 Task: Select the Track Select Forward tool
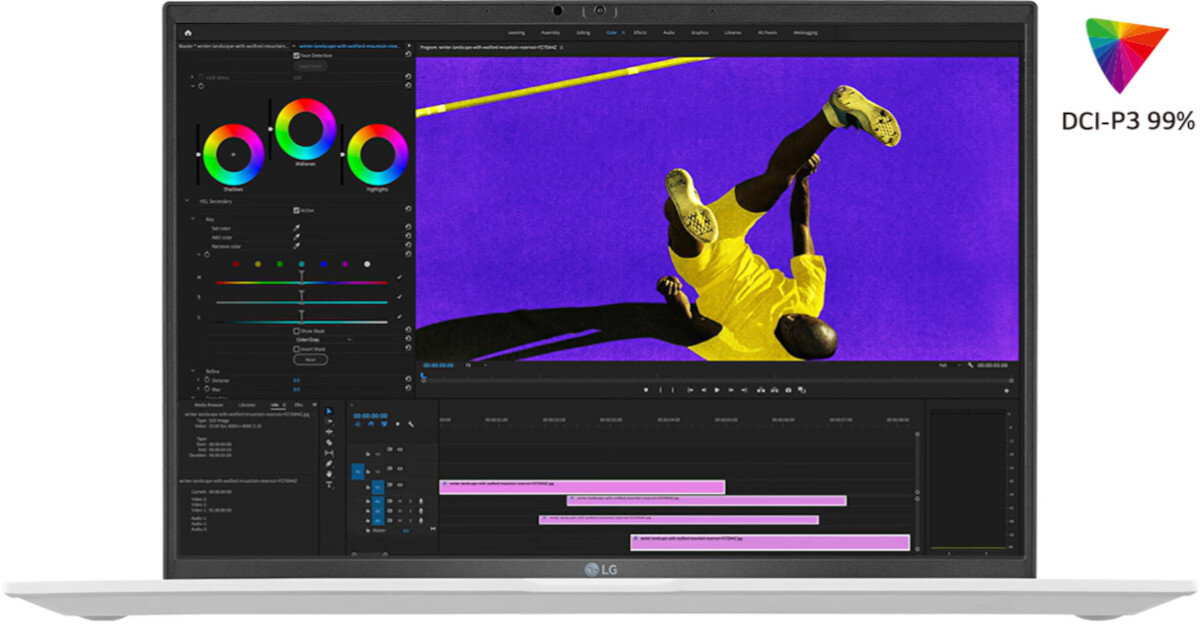329,421
